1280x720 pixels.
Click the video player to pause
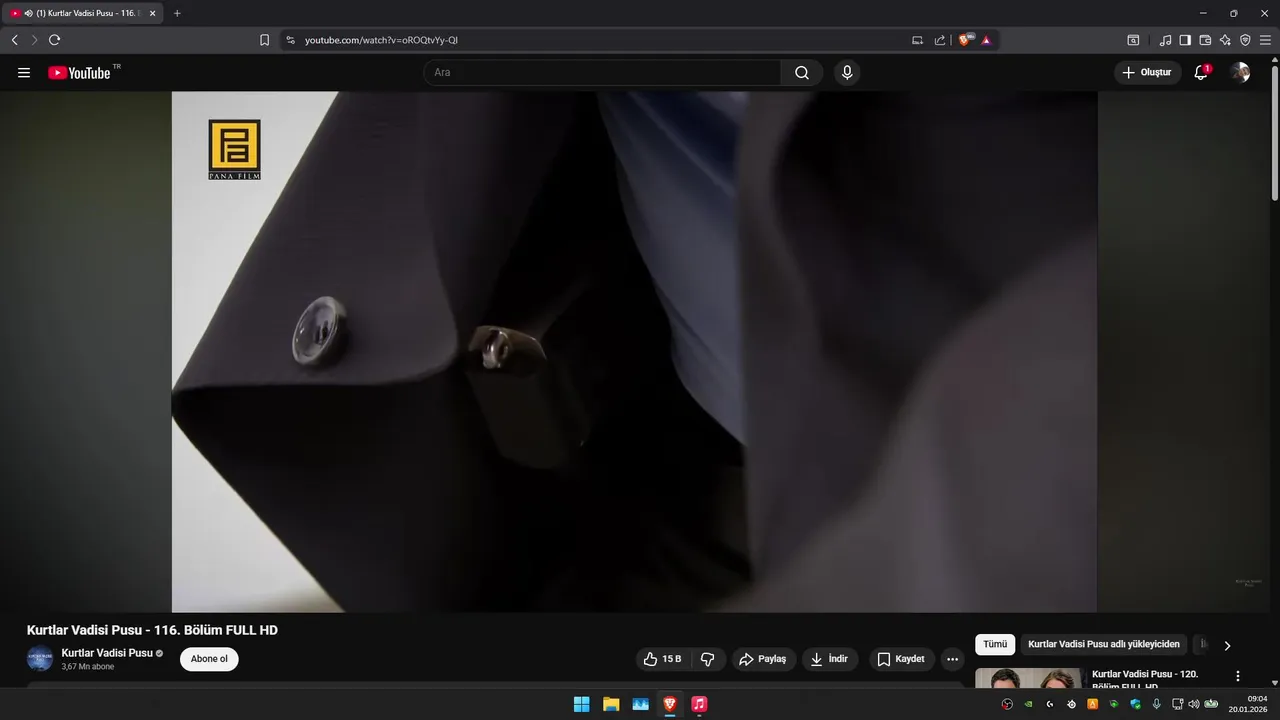pos(634,352)
